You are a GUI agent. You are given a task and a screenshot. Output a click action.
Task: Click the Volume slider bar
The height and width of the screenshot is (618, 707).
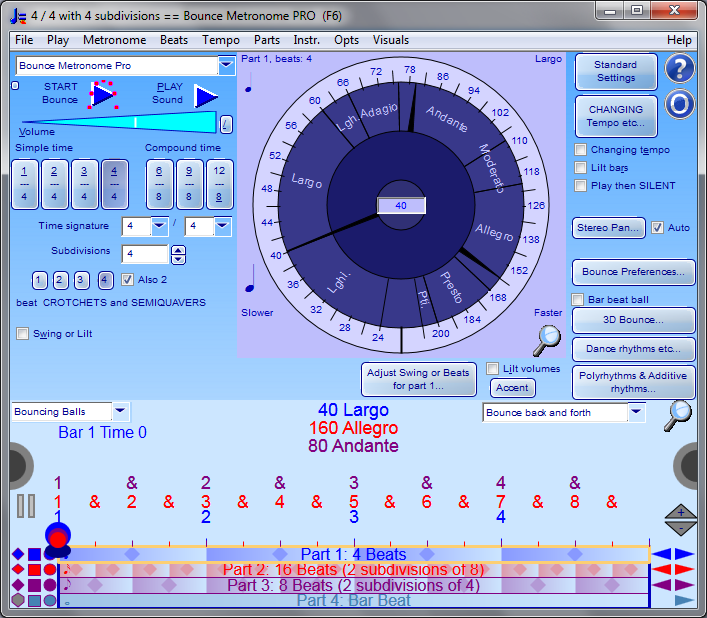point(119,122)
